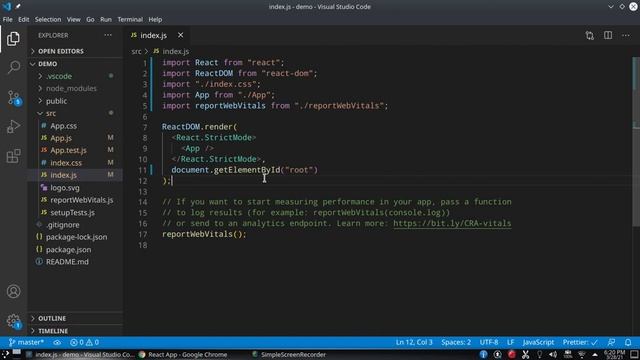Click Ln 12, Col 3 in status bar

pyautogui.click(x=414, y=342)
